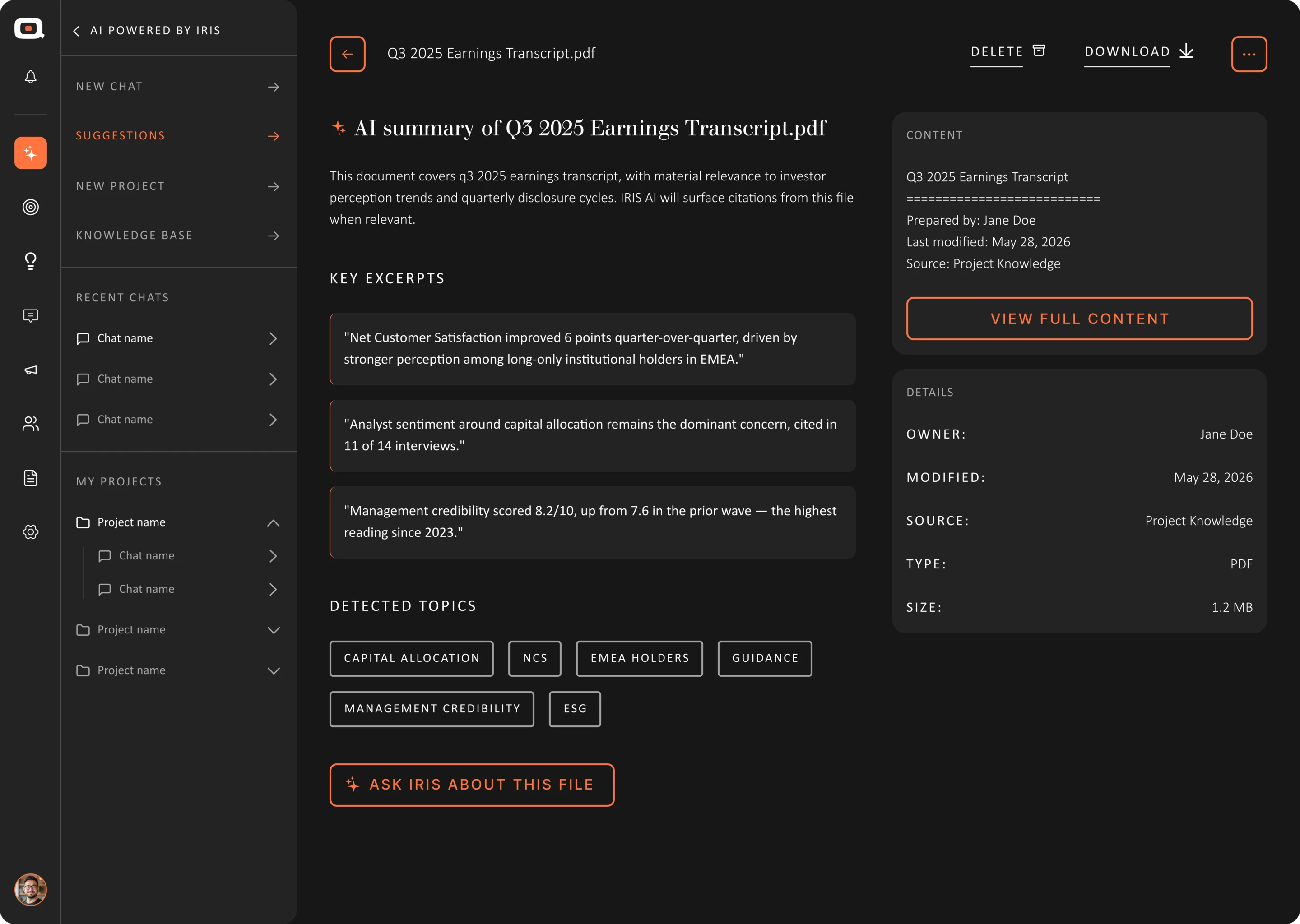Open the target icon in the sidebar
Screen dimensions: 1300x924
coord(31,207)
